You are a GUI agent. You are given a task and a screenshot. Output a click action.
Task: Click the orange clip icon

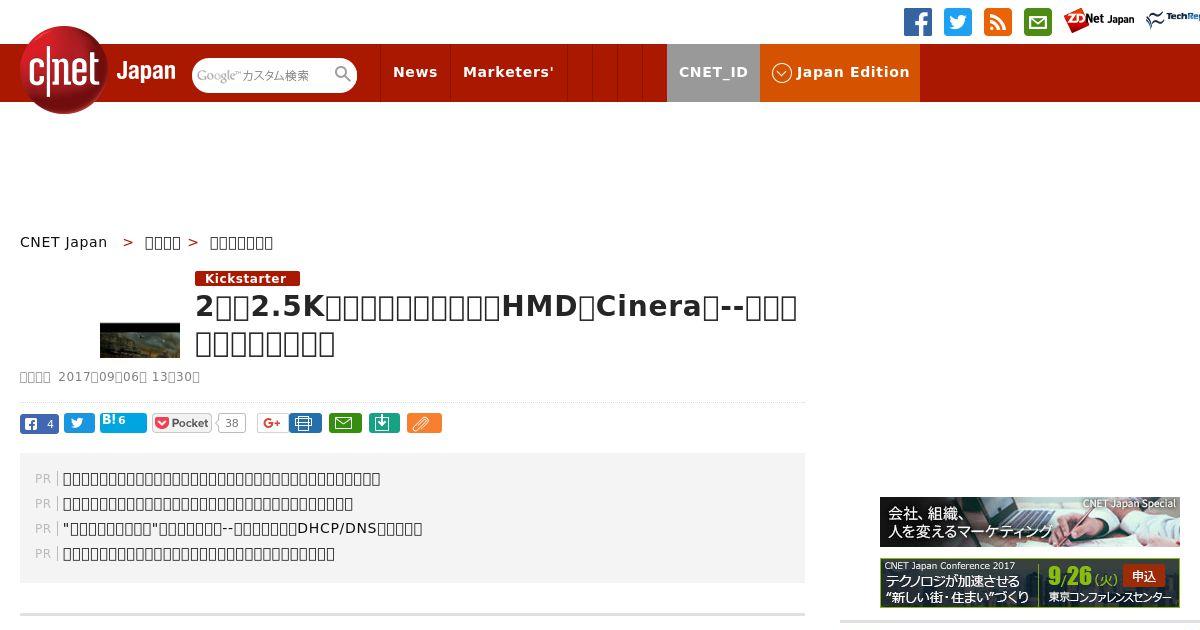coord(424,423)
